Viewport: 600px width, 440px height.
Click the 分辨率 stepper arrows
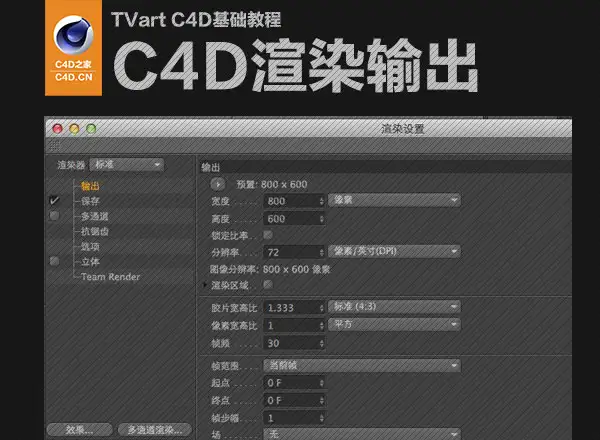[x=322, y=253]
